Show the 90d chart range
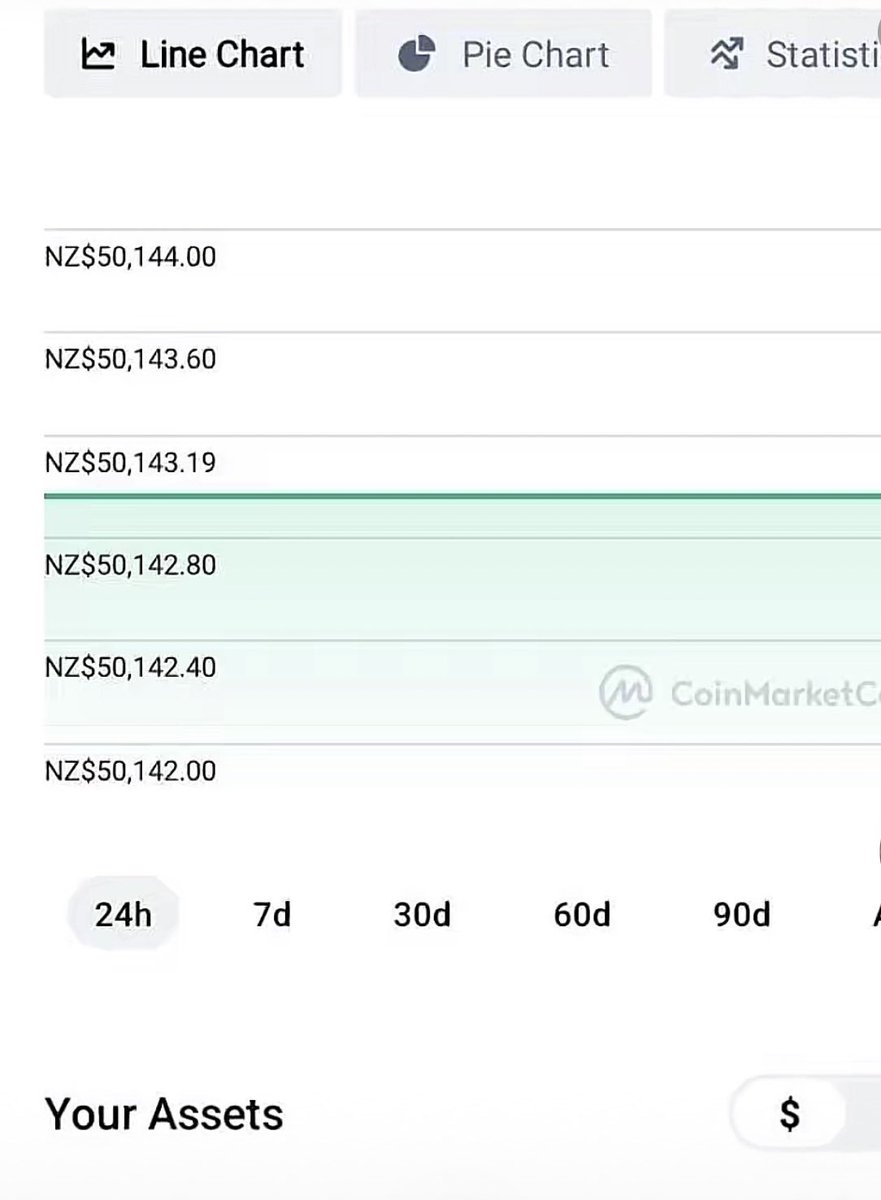 tap(742, 914)
